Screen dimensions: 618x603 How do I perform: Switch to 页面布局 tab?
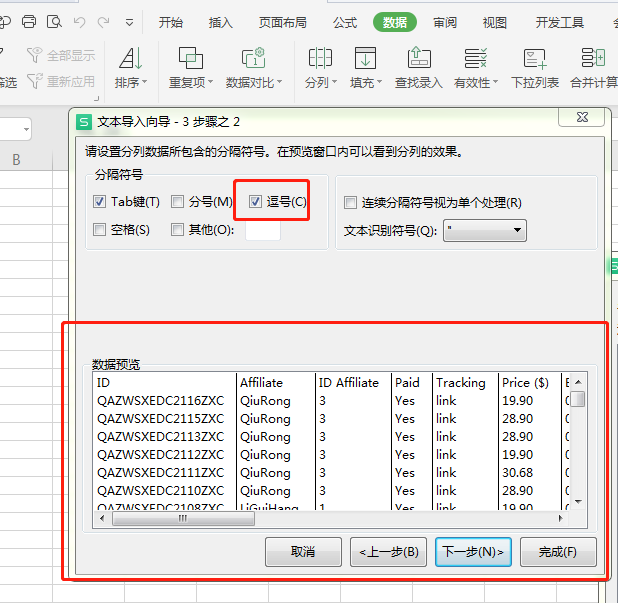pos(283,22)
